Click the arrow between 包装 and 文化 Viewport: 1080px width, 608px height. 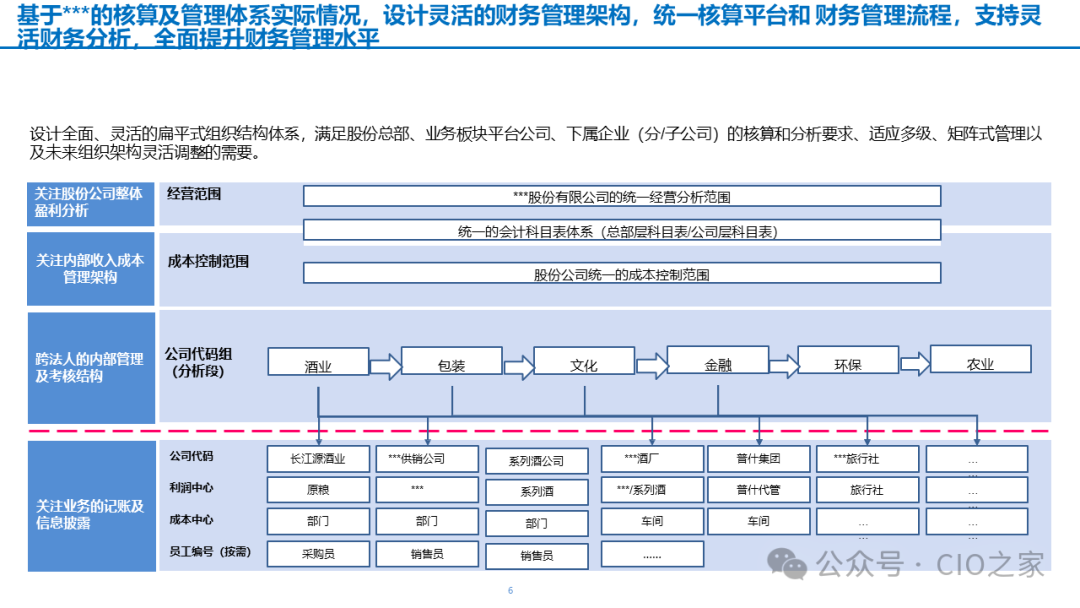(x=518, y=366)
